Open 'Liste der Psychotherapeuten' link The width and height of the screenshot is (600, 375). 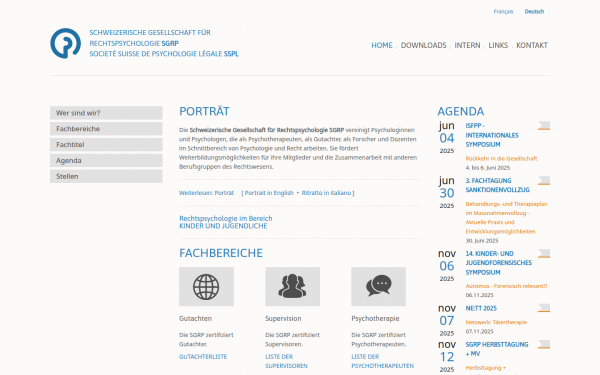click(x=383, y=361)
